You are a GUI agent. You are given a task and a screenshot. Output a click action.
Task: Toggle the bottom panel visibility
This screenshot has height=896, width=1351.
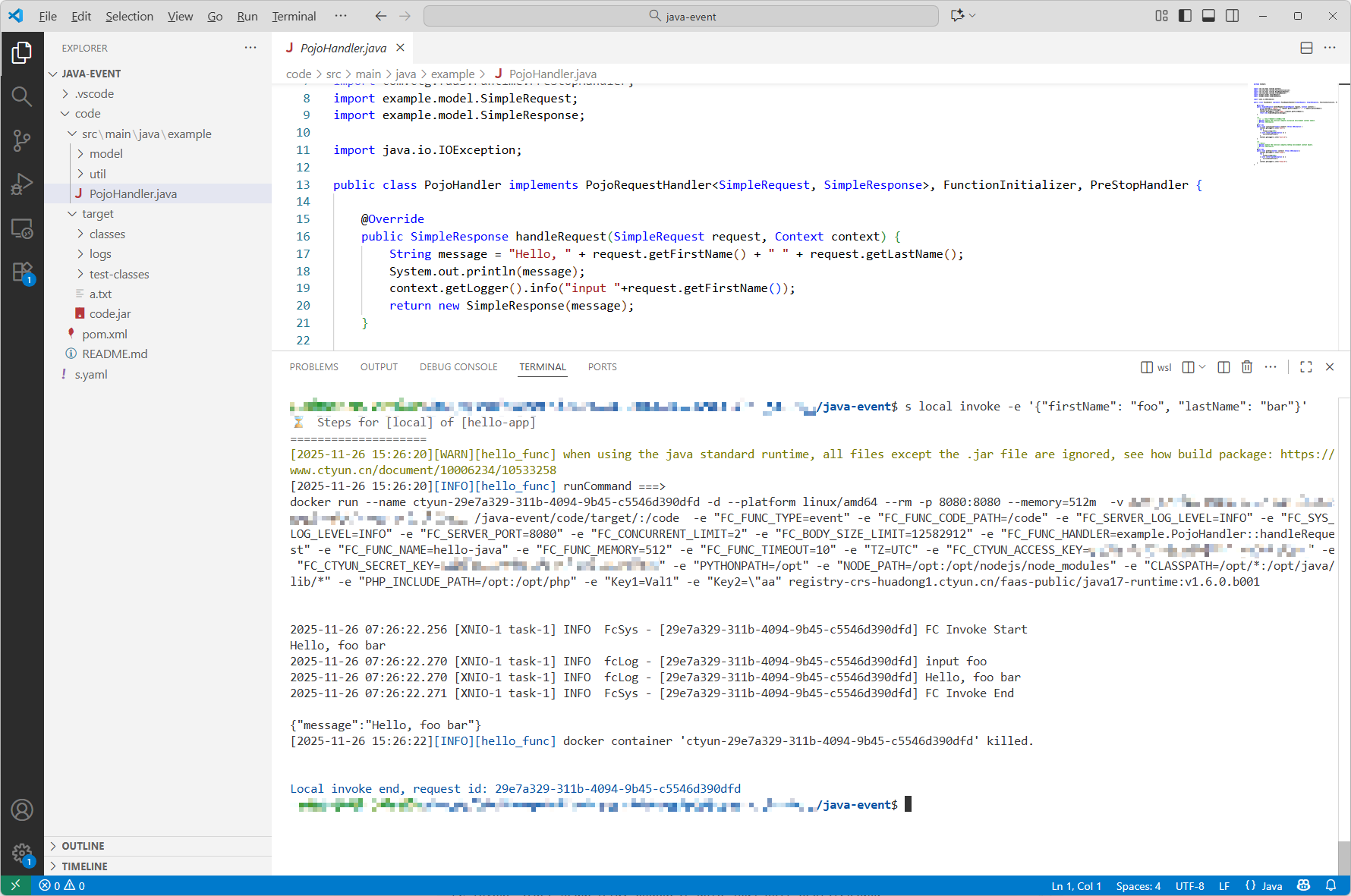[x=1208, y=16]
